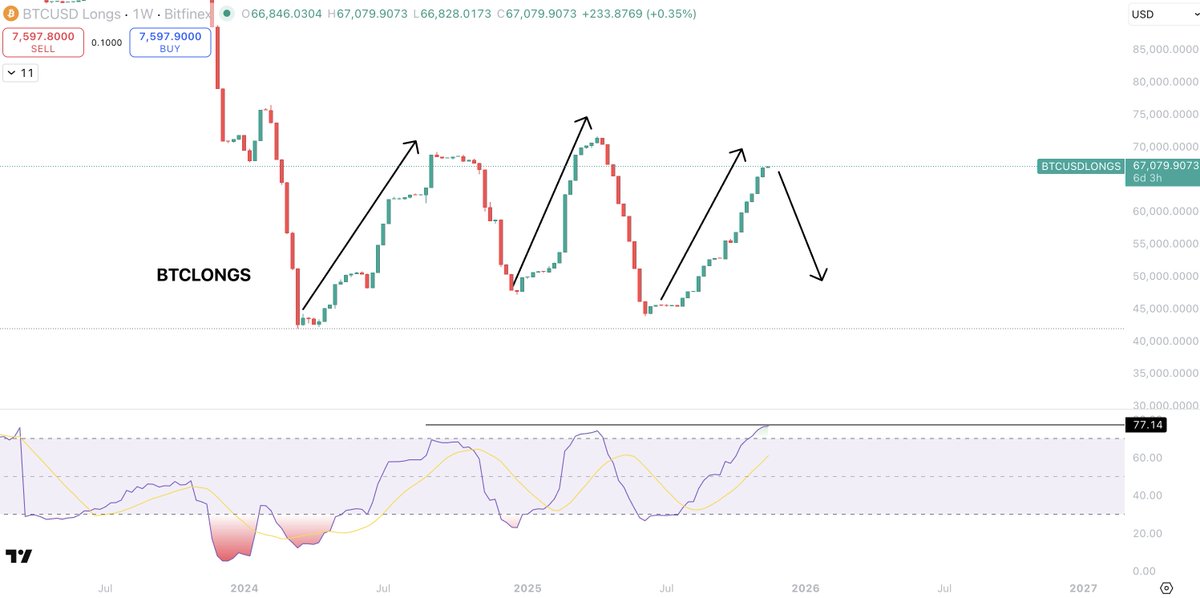Click the 77.14 indicator value label

click(1145, 424)
